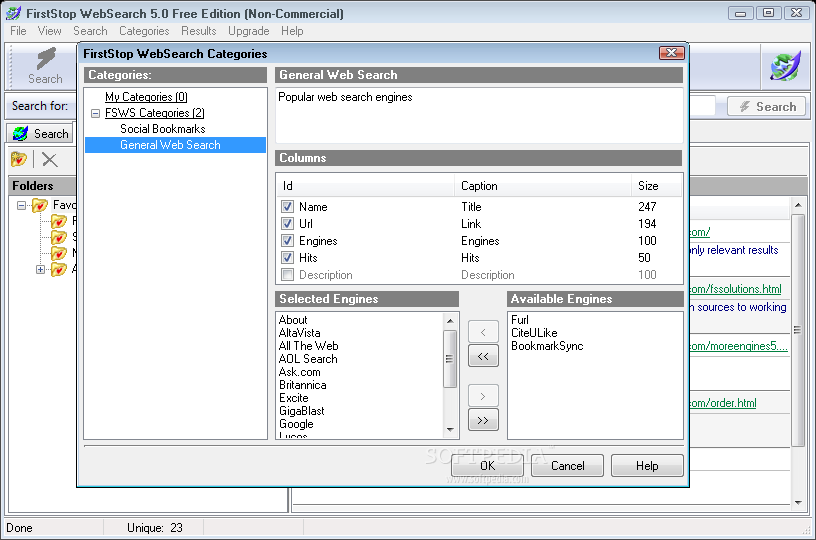The image size is (816, 540).
Task: Remove one engine to available list
Action: pos(483,396)
